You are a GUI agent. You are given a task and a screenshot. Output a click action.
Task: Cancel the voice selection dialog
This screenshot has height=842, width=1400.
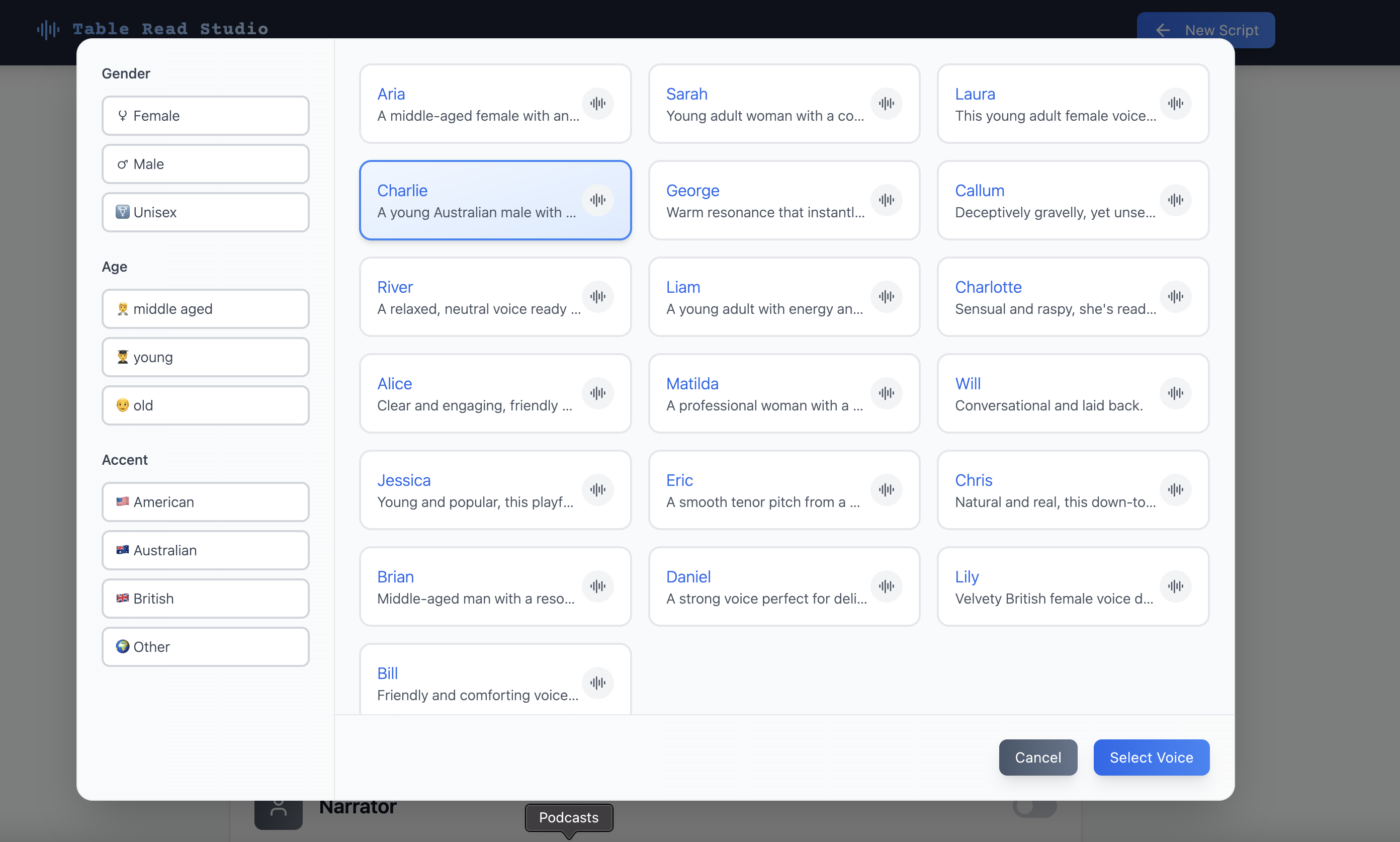tap(1037, 757)
